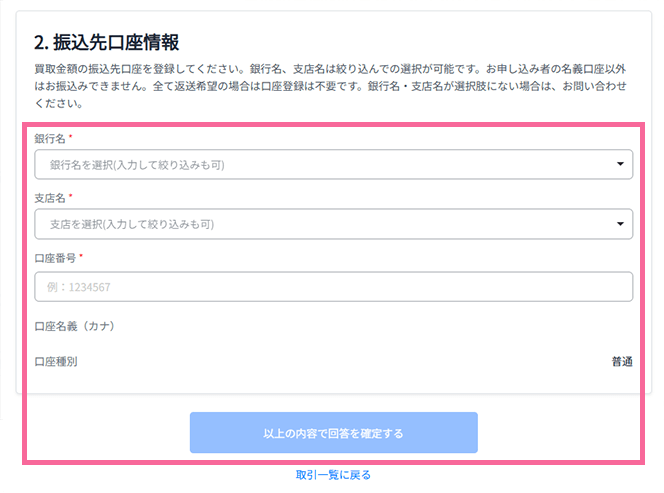
Task: Expand the 銀行名 dropdown arrow
Action: coord(619,164)
